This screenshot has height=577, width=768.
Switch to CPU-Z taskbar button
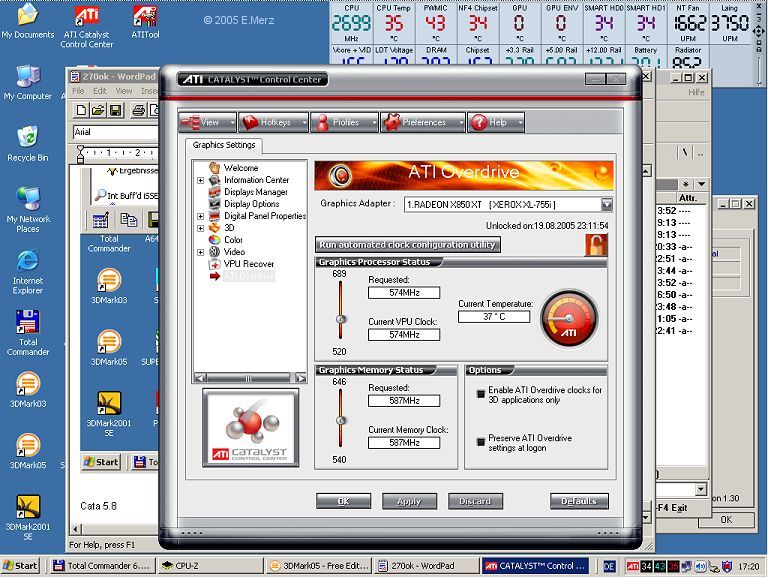(x=211, y=566)
